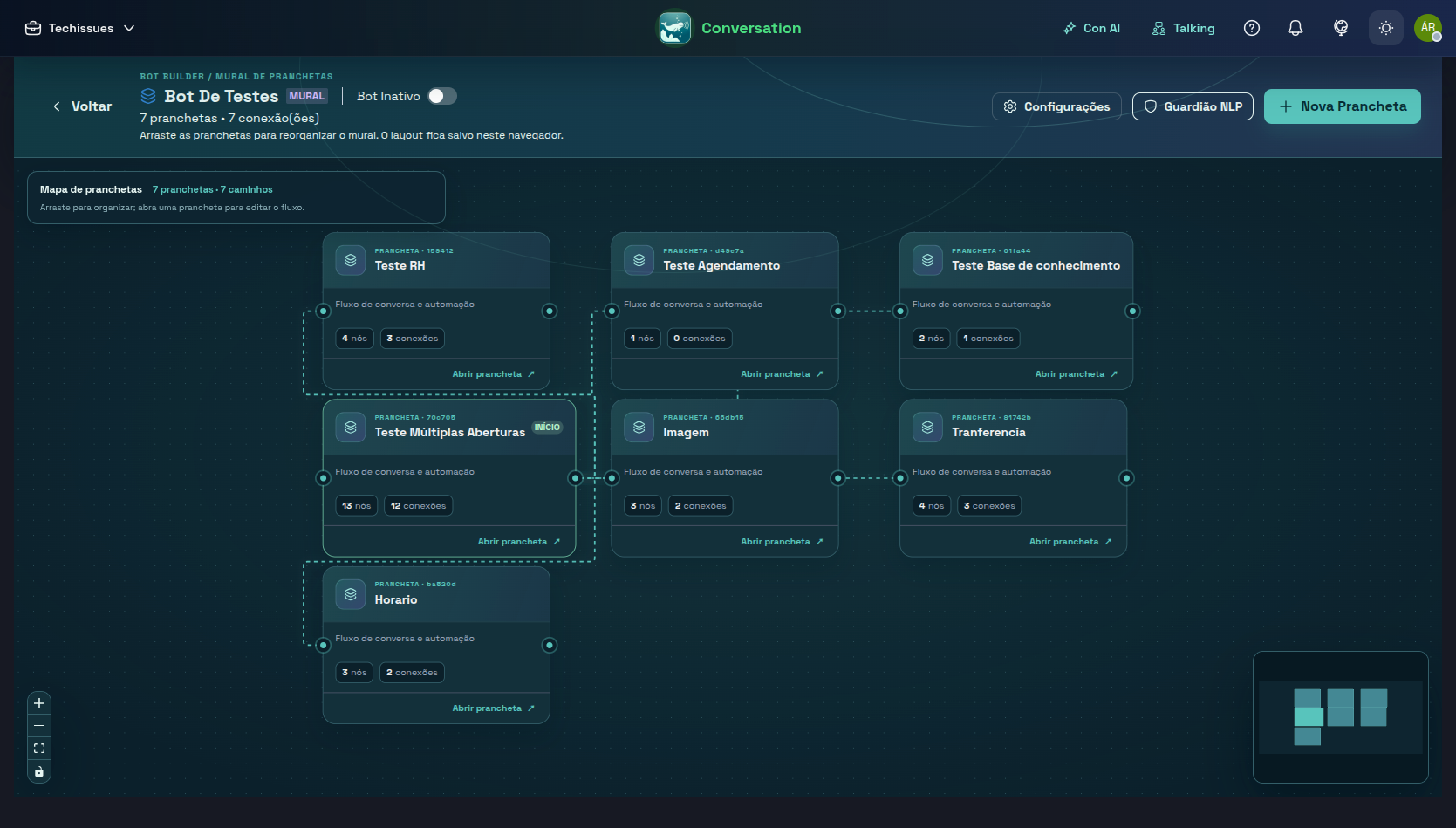Image resolution: width=1456 pixels, height=828 pixels.
Task: Click the Teste Base de conhecimento stack icon
Action: [x=927, y=260]
